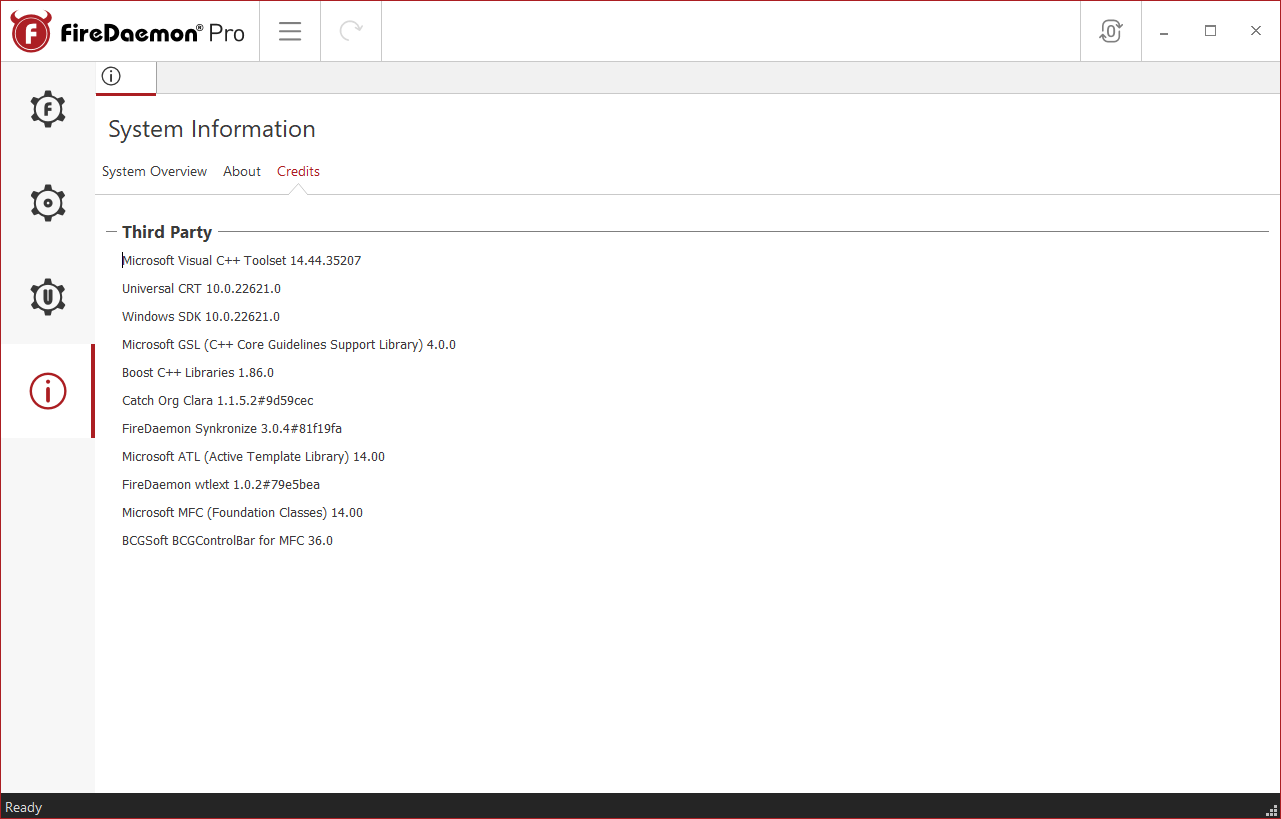Close the FireDaemon Pro window

coord(1256,31)
